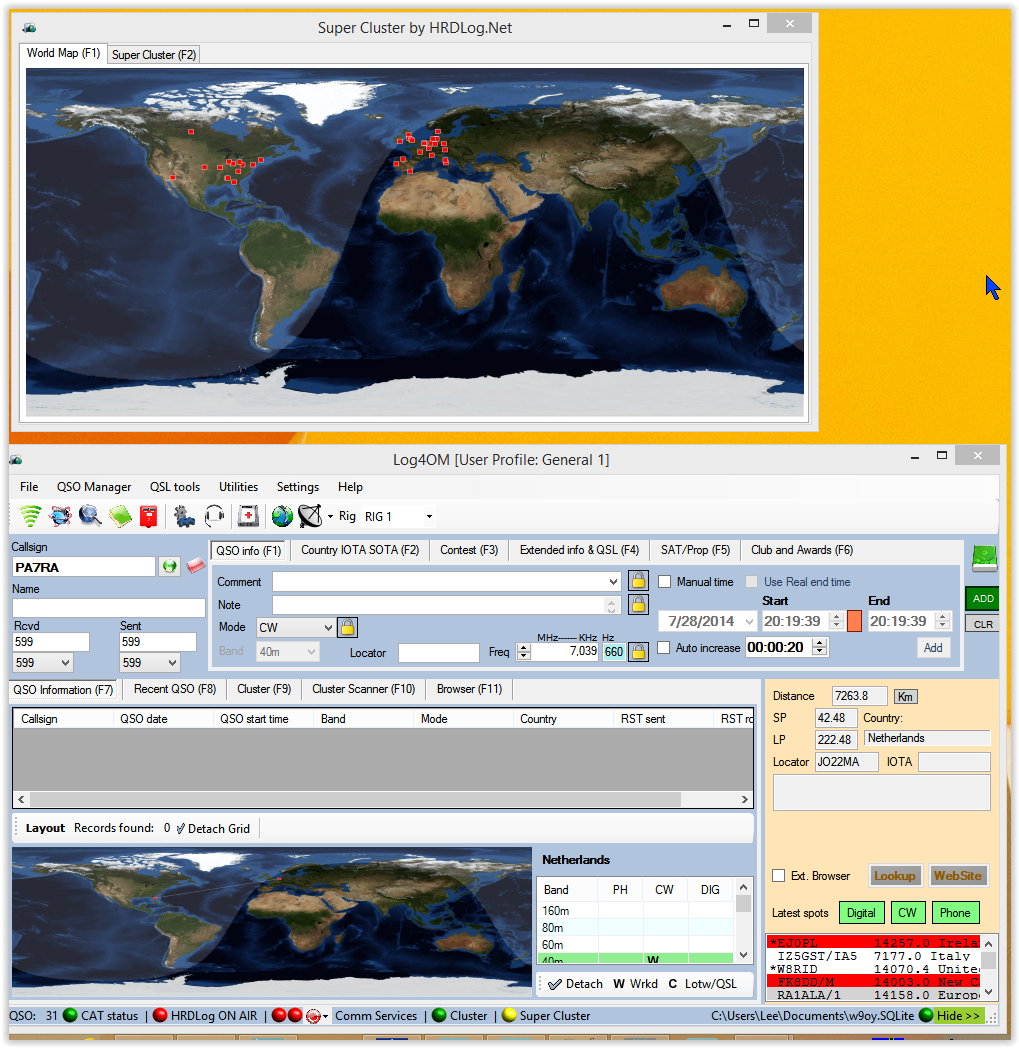Enable the Manual time checkbox
Viewport: 1019px width, 1048px height.
[x=664, y=581]
